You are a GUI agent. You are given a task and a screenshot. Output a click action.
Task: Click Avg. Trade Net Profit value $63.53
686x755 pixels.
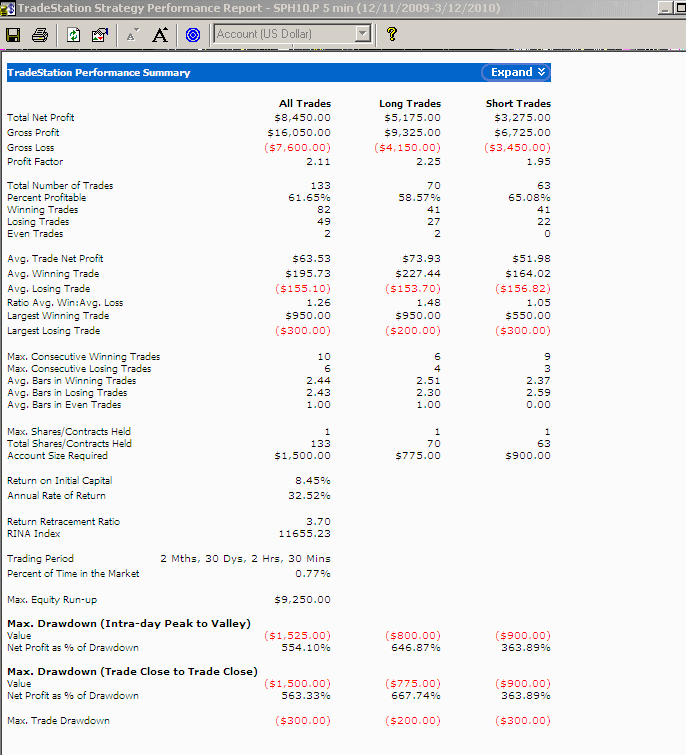click(x=311, y=259)
